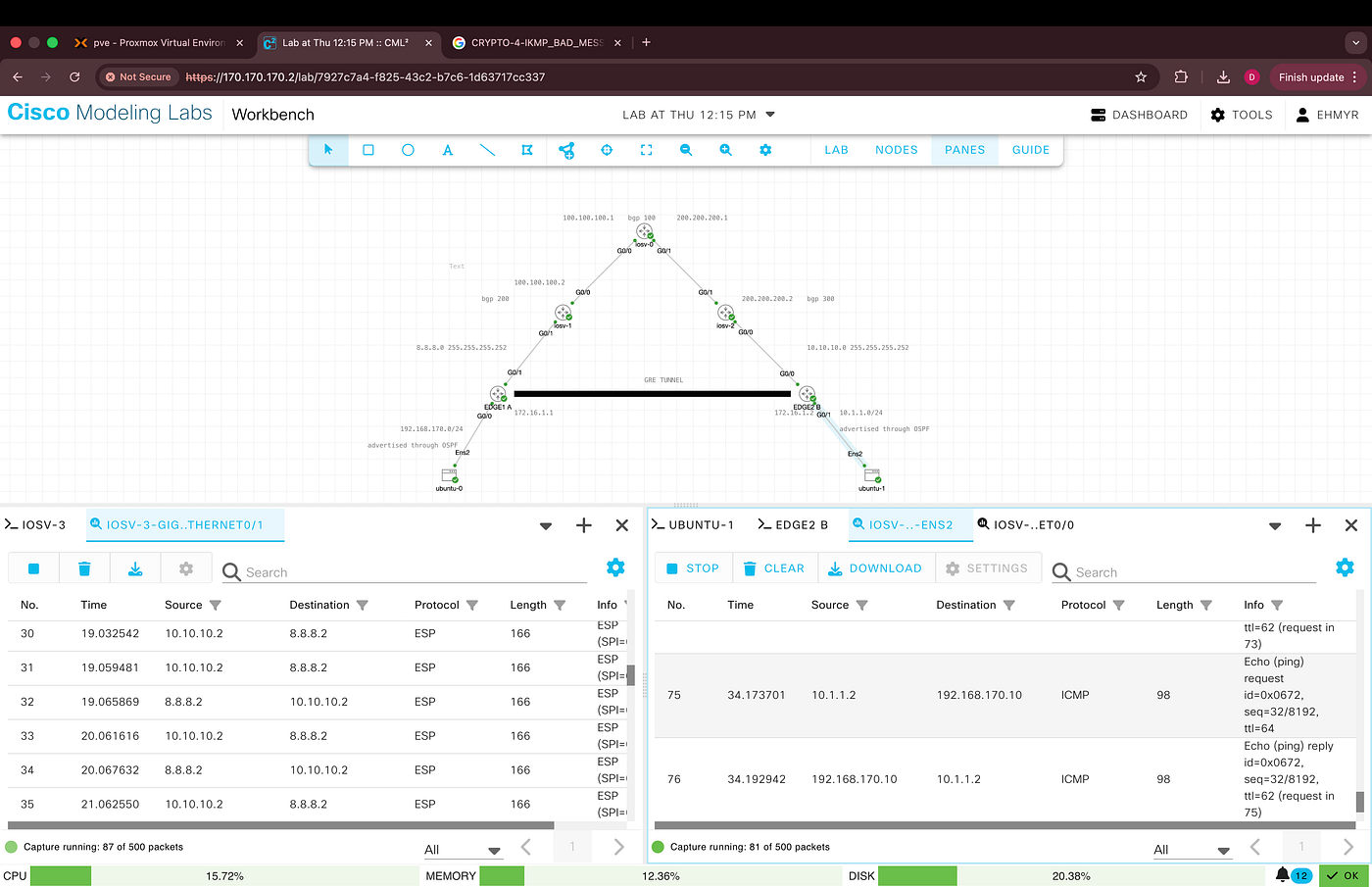
Task: Select the pointer selection tool
Action: pyautogui.click(x=328, y=150)
